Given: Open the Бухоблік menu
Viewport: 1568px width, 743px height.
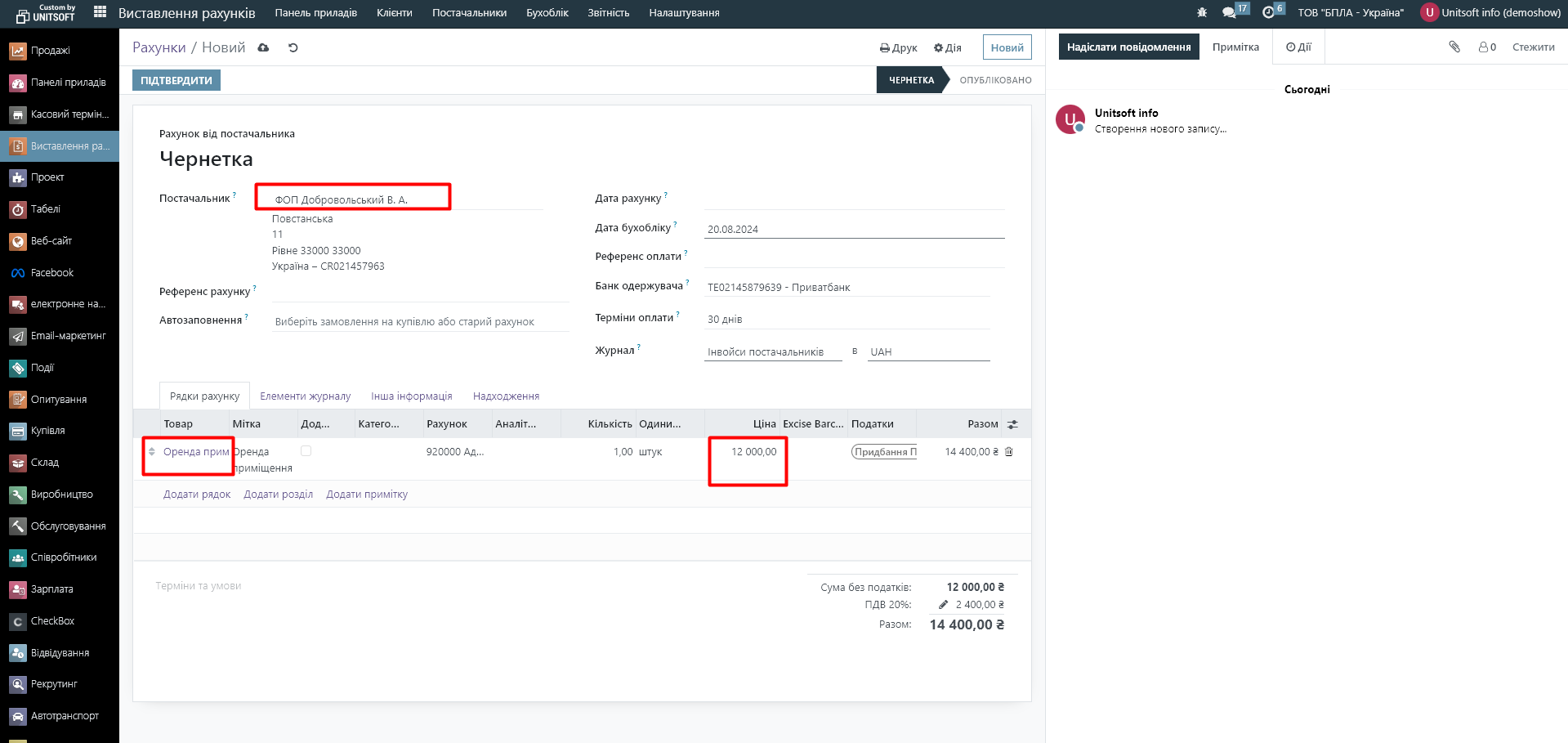Looking at the screenshot, I should (547, 13).
